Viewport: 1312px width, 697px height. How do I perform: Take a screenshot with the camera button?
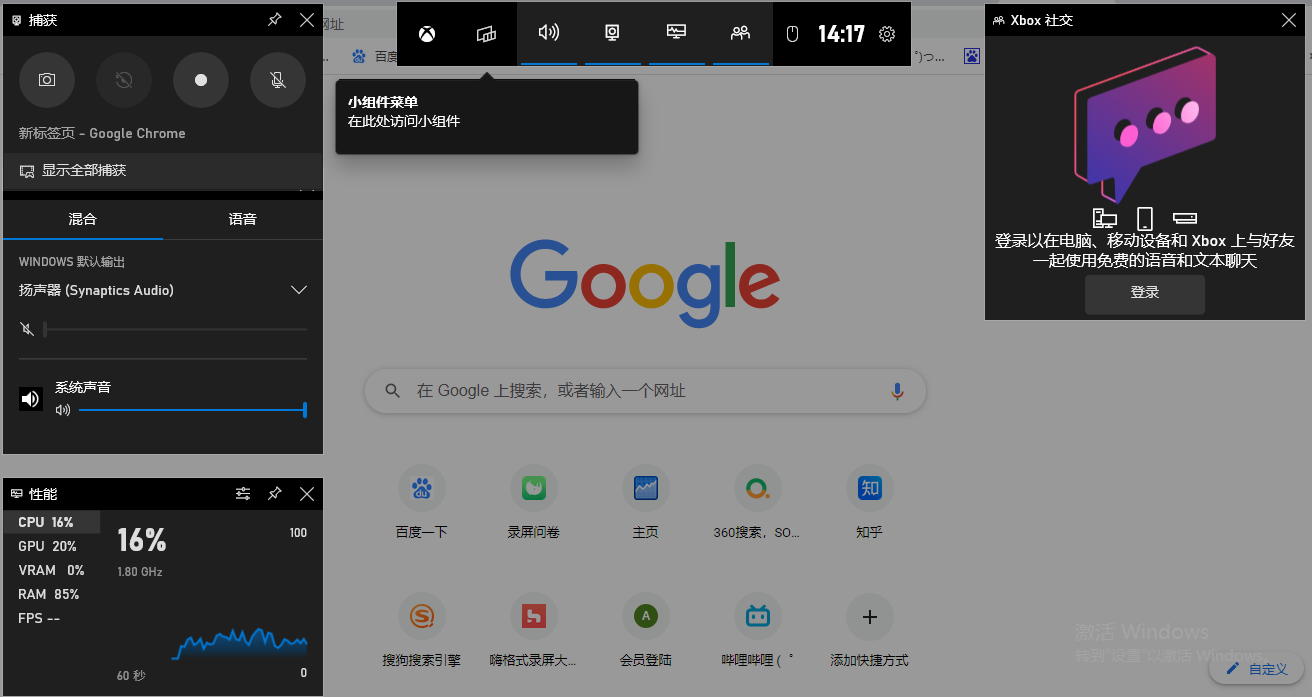pos(47,80)
